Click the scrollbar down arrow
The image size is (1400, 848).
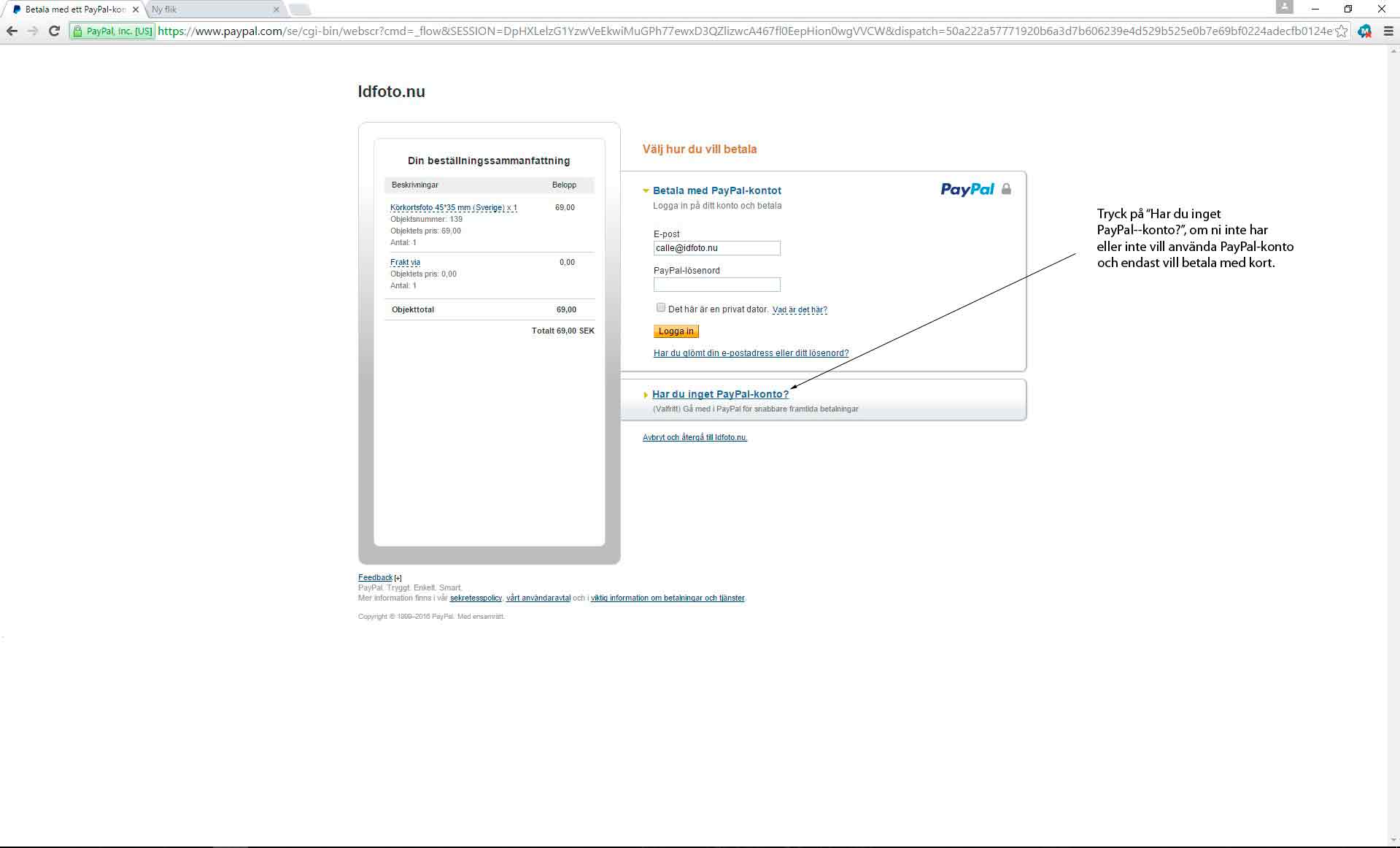[1393, 841]
